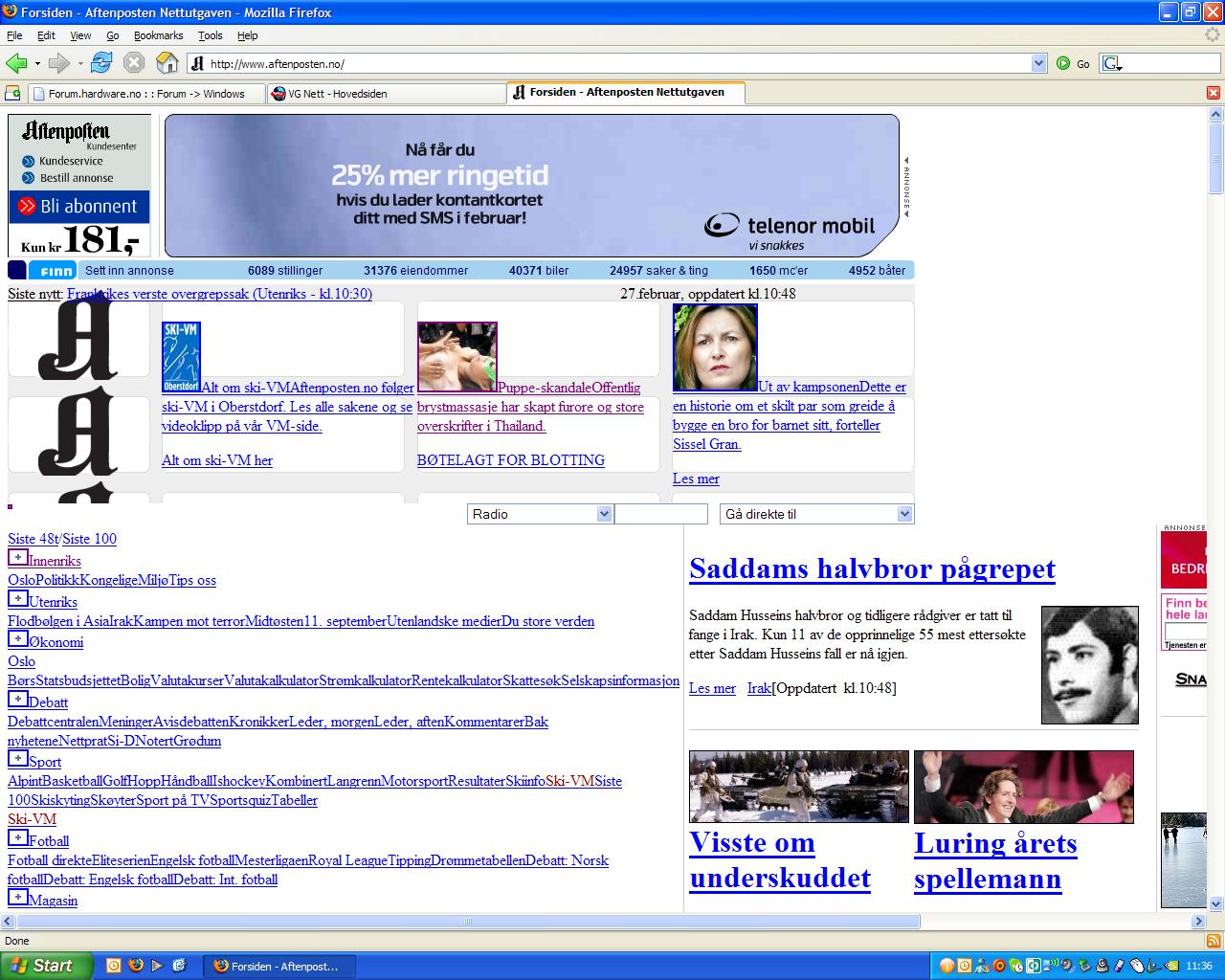Viewport: 1225px width, 980px height.
Task: Click the Bestill annonse arrow icon
Action: (x=29, y=178)
